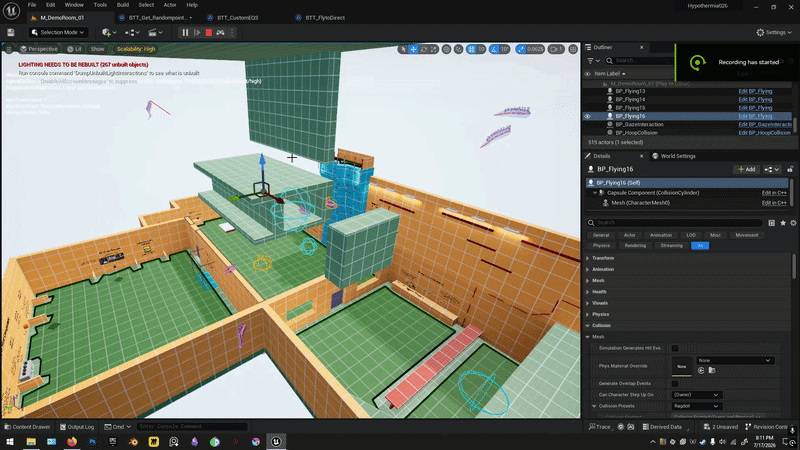Save the current level
This screenshot has width=800, height=450.
[11, 33]
